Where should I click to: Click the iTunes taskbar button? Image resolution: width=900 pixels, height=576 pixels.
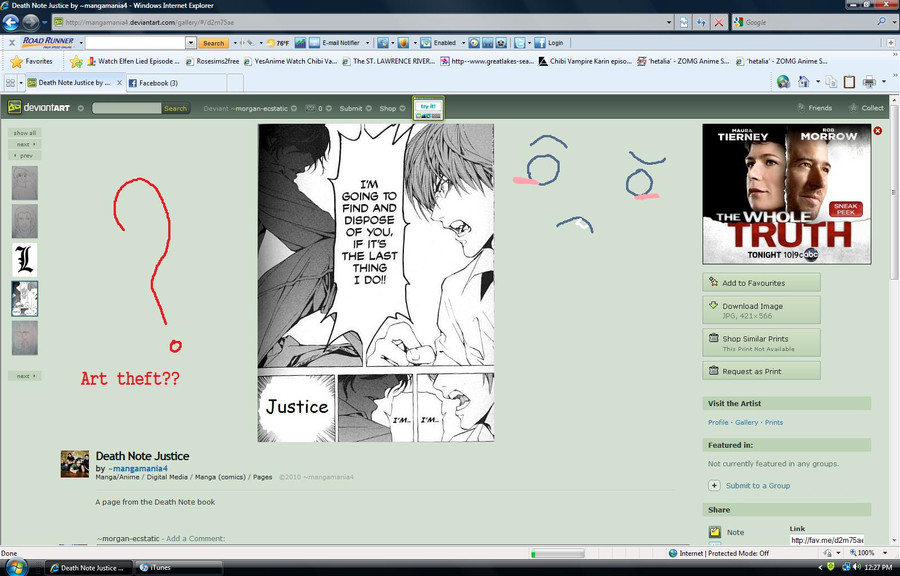coord(179,567)
